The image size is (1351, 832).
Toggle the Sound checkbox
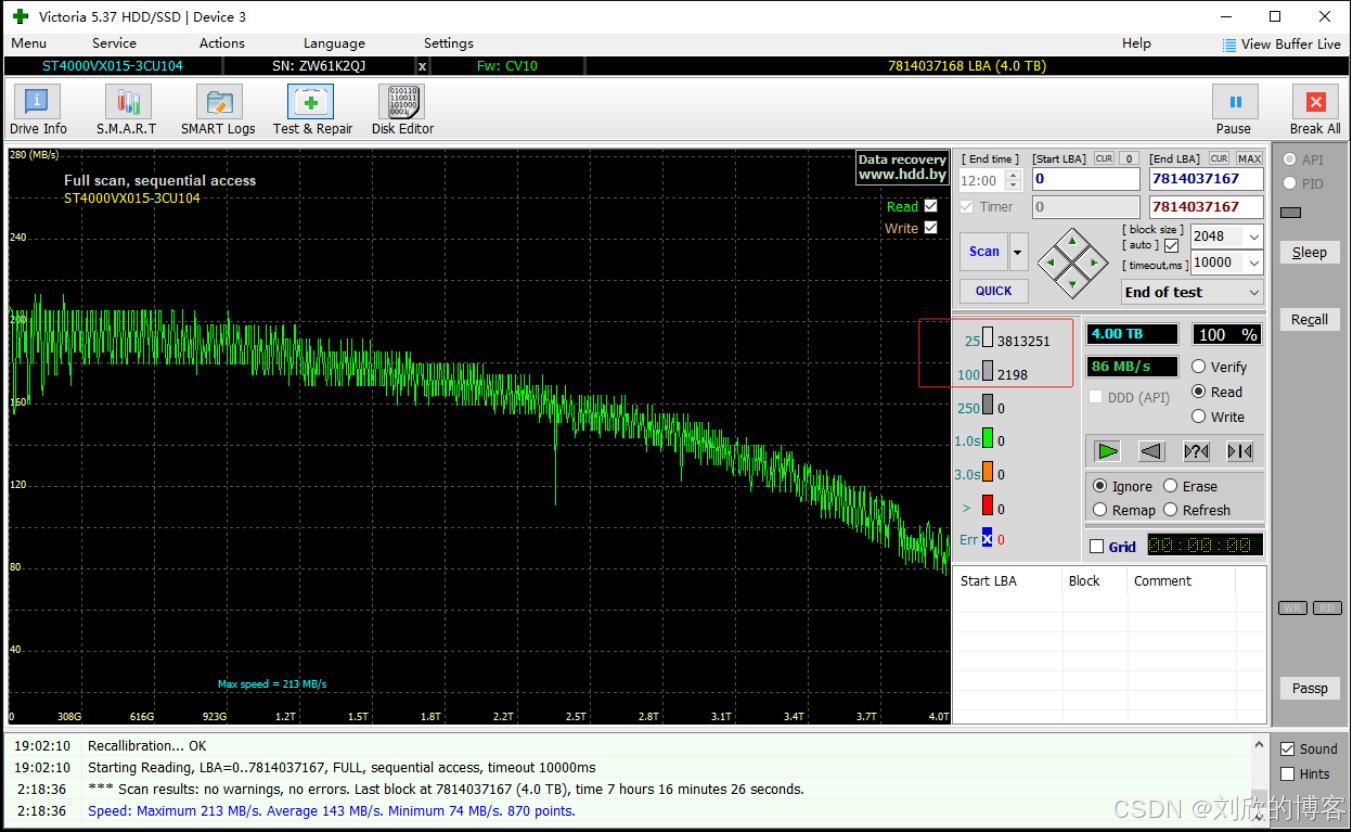click(1288, 749)
